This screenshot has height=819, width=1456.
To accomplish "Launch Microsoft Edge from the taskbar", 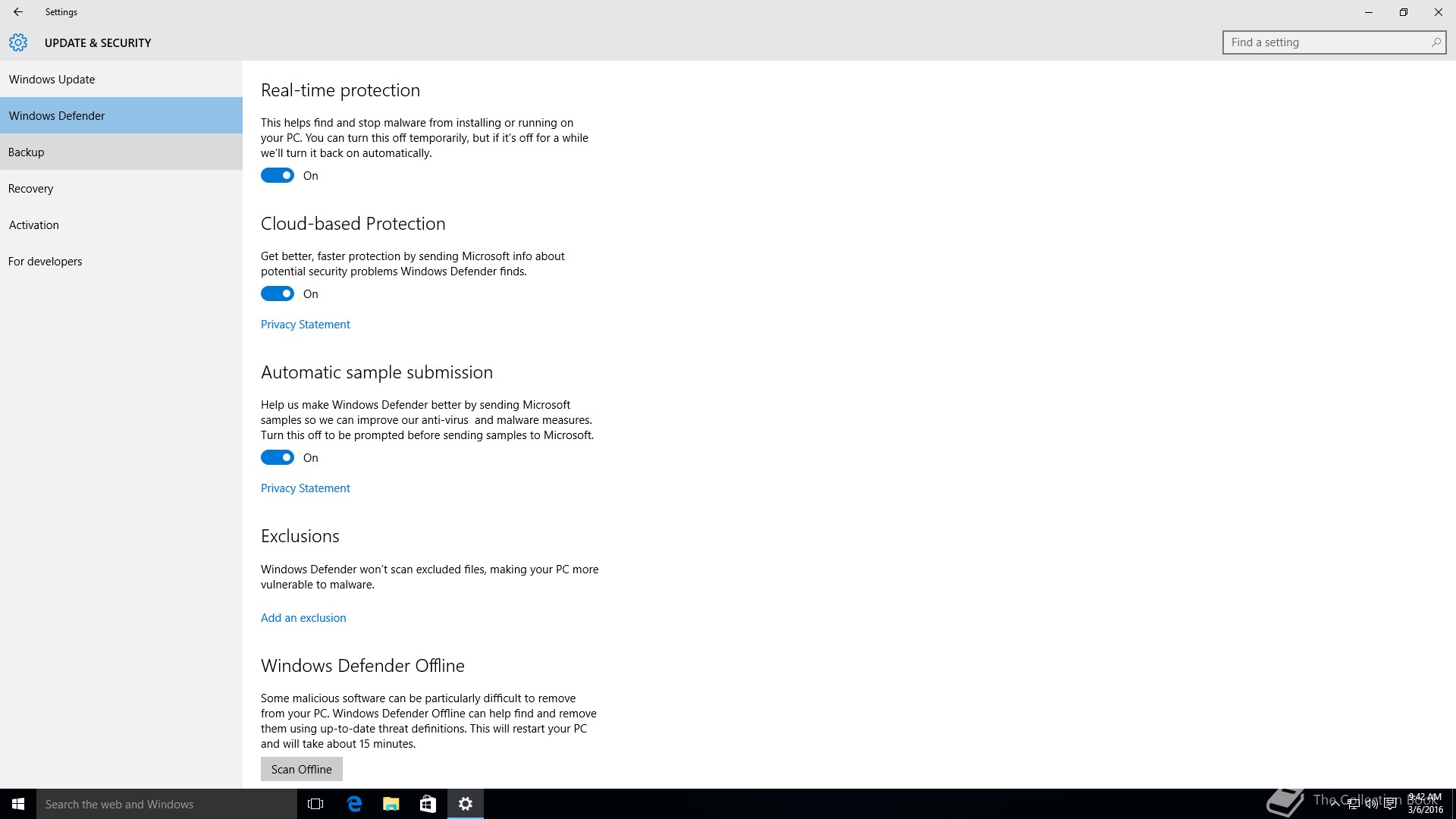I will click(353, 804).
